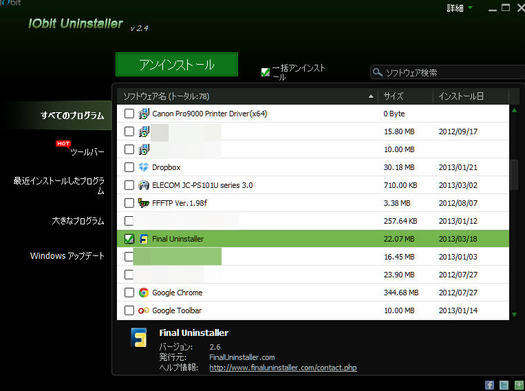The image size is (525, 391).
Task: Click the 257.64 KB size cell
Action: (400, 221)
